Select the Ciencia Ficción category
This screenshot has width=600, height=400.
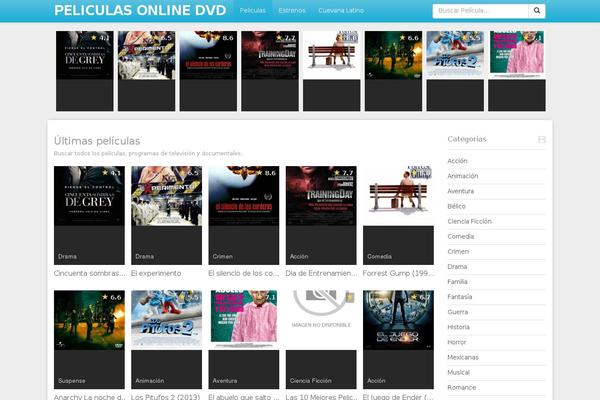pyautogui.click(x=470, y=221)
